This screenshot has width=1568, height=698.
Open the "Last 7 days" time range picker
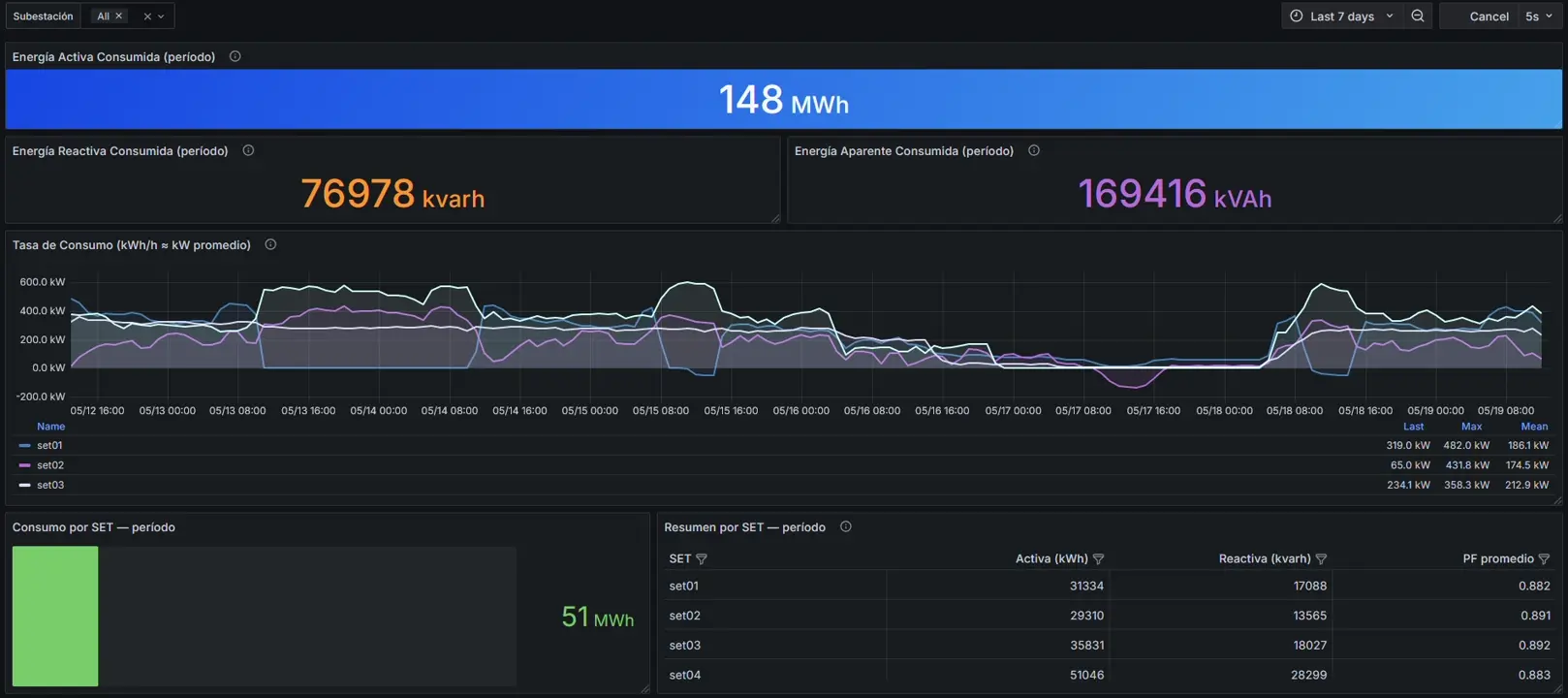1342,16
